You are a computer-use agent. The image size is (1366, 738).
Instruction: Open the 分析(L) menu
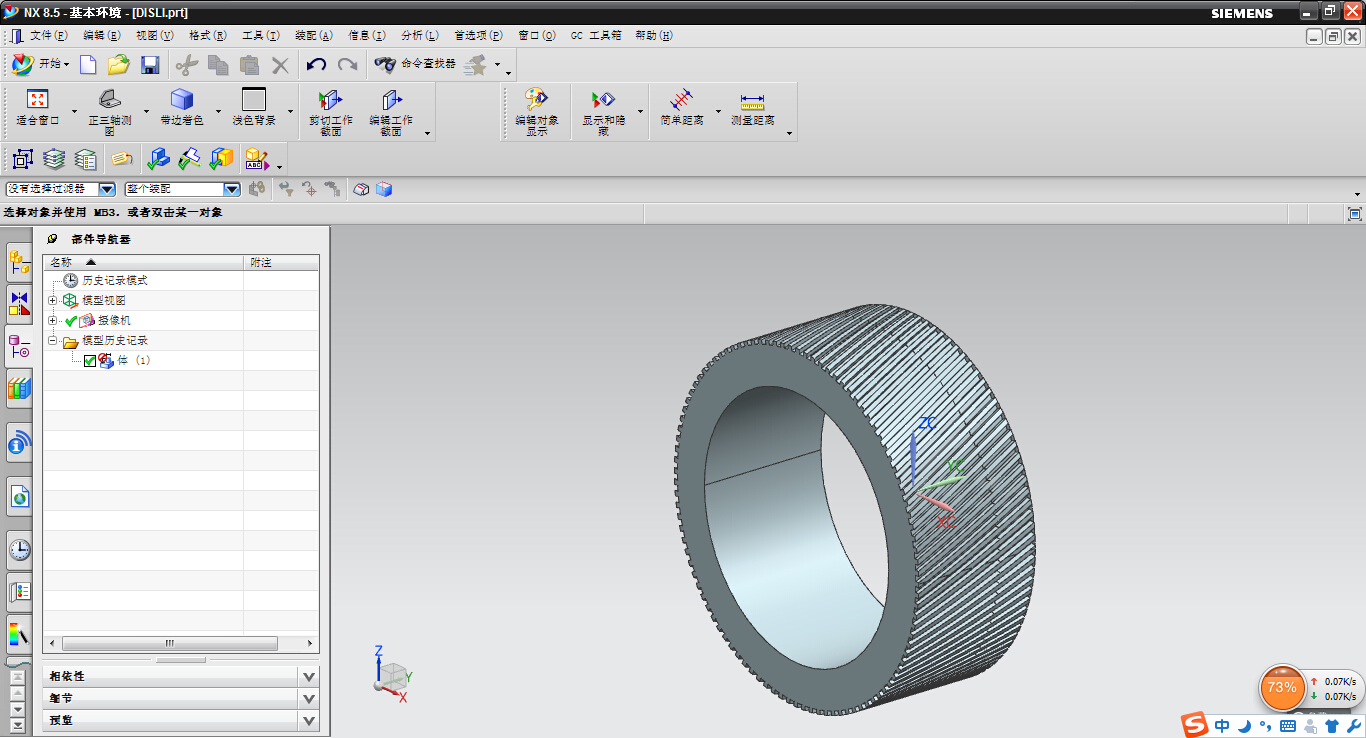click(419, 35)
